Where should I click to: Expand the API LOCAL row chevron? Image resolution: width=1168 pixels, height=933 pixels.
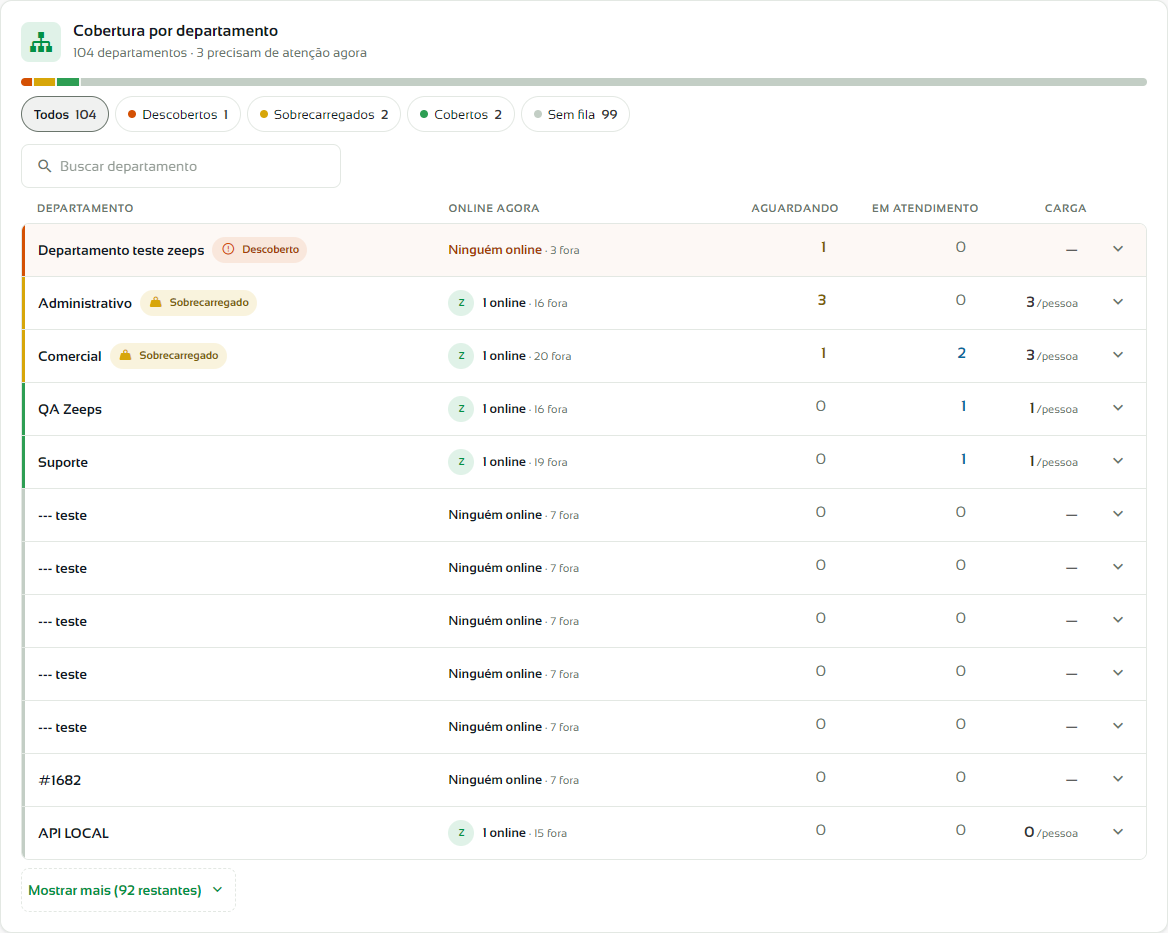click(1118, 831)
